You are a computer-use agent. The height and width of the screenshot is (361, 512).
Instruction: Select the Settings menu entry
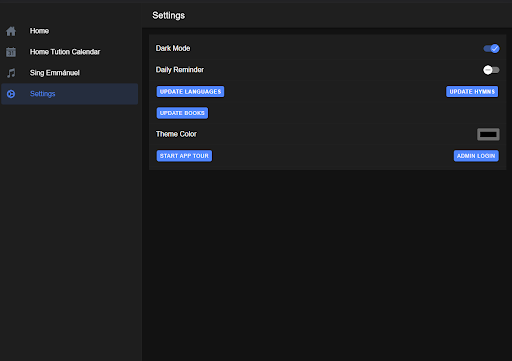(x=70, y=94)
